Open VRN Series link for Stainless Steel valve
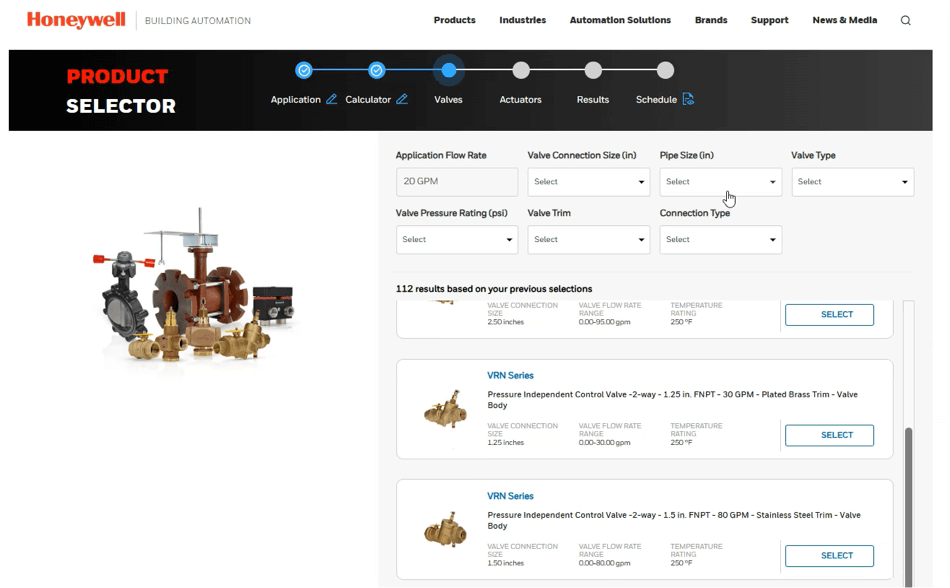The height and width of the screenshot is (588, 950). point(510,496)
